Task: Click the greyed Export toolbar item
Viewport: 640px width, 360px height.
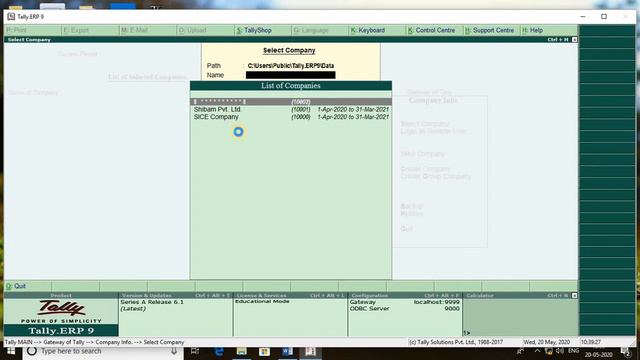Action: click(x=76, y=30)
